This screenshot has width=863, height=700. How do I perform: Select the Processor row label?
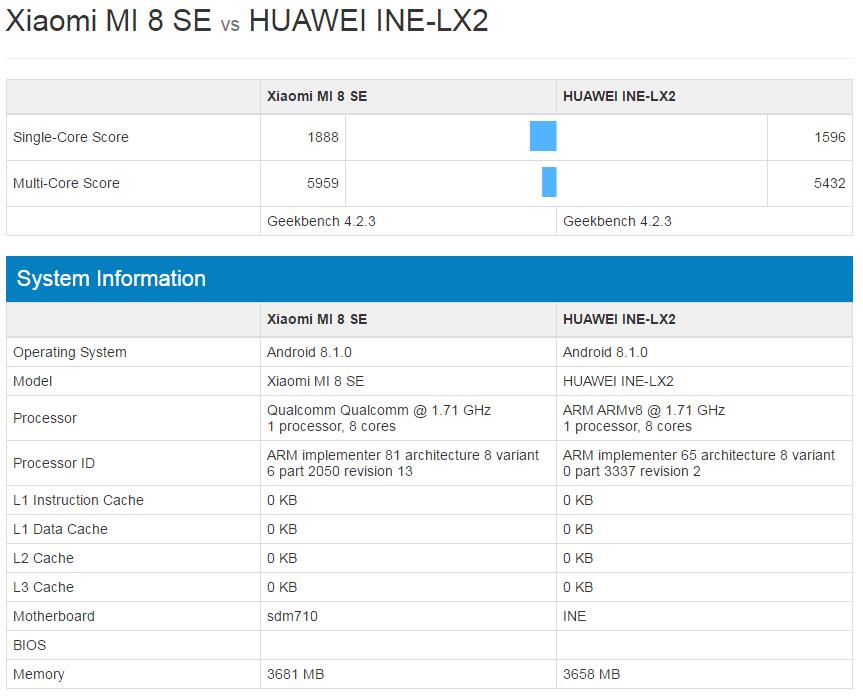[45, 418]
